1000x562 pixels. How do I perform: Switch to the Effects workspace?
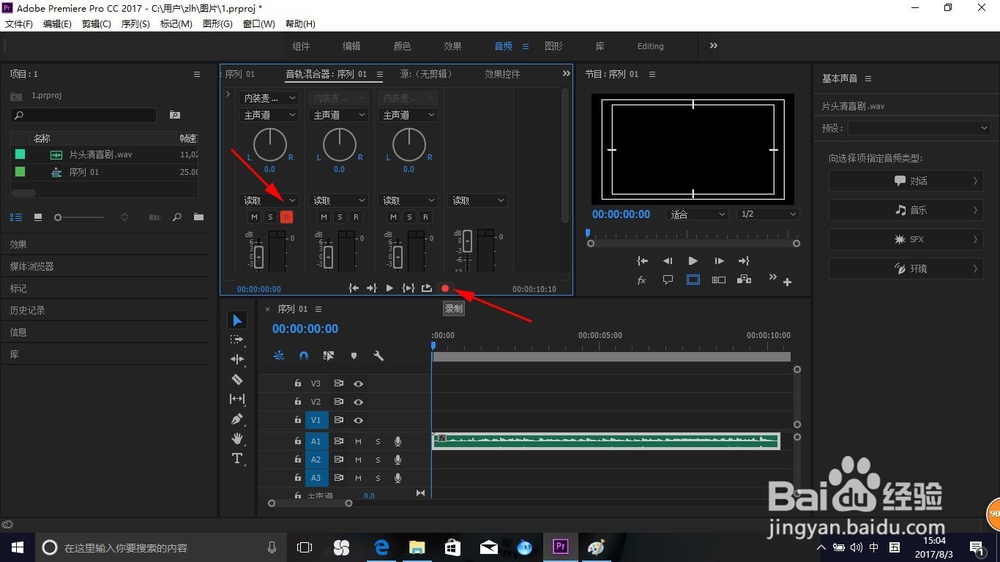(452, 46)
